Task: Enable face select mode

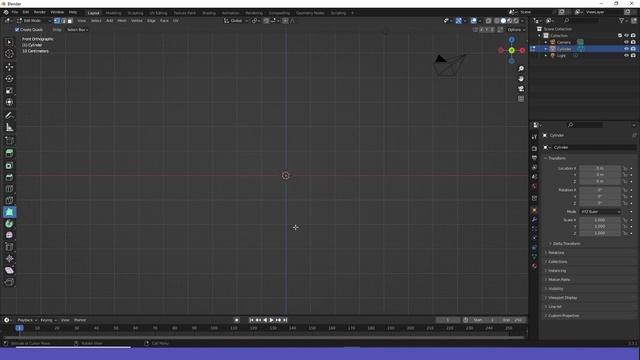Action: pos(70,20)
